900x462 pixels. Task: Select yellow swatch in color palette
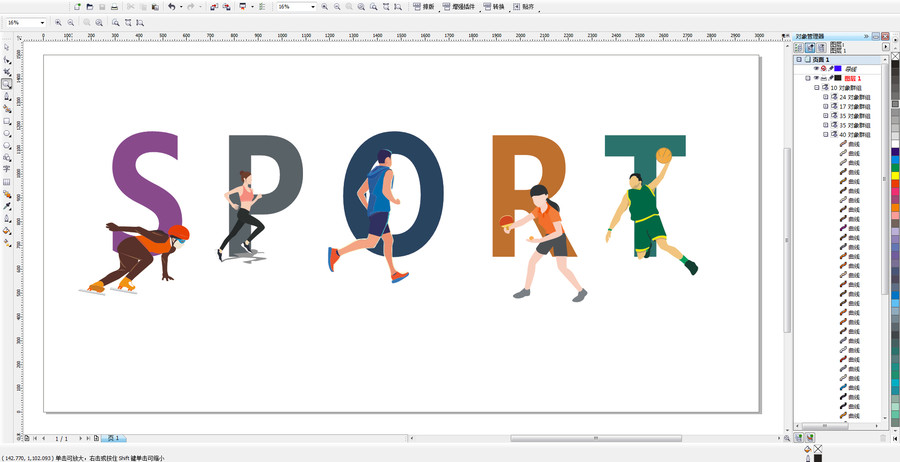[x=895, y=176]
